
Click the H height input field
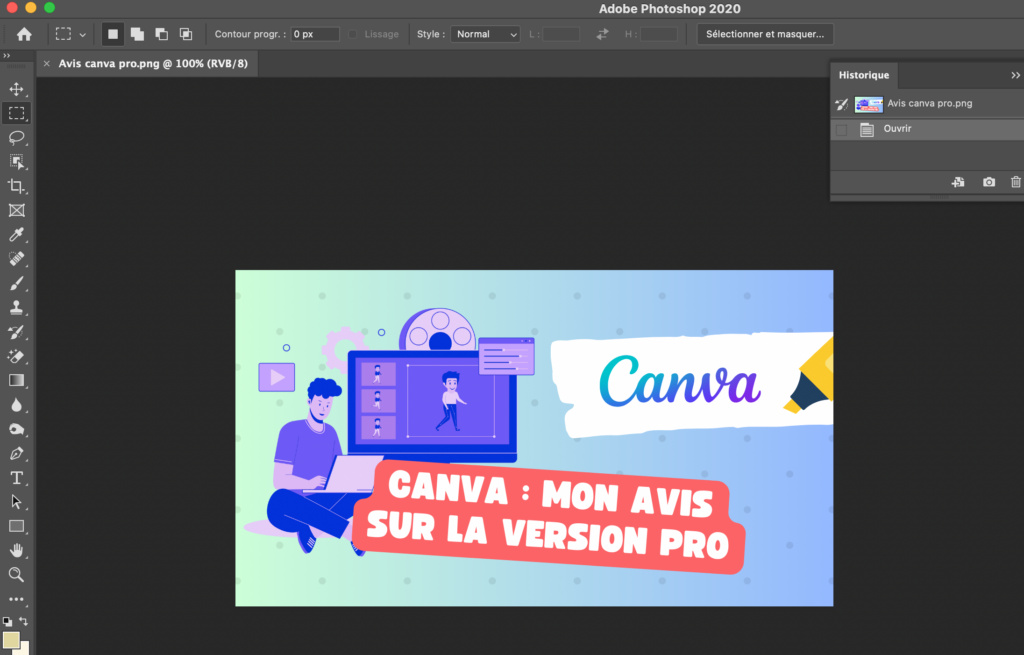[658, 34]
